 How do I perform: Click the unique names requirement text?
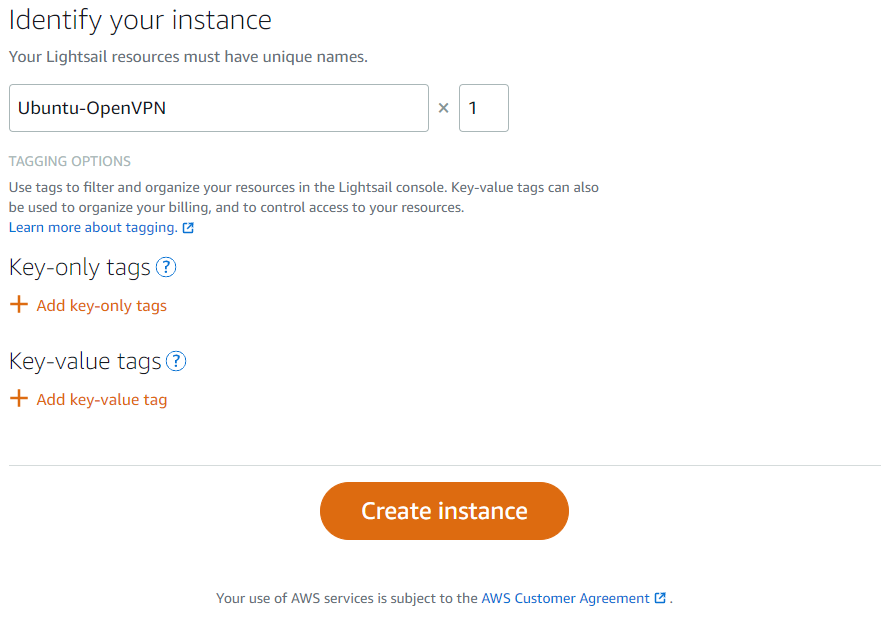188,57
